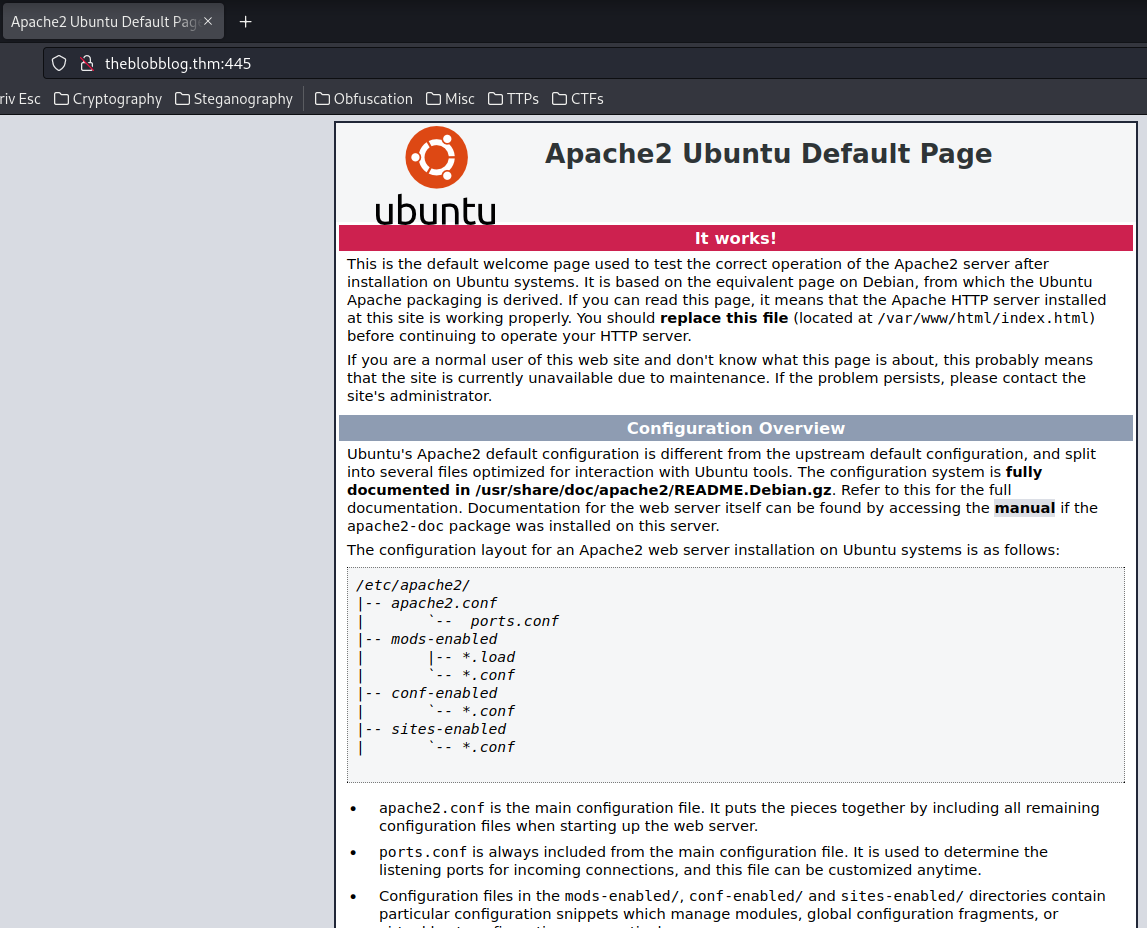Open the Cryptography bookmarks folder
This screenshot has height=928, width=1147.
click(108, 99)
